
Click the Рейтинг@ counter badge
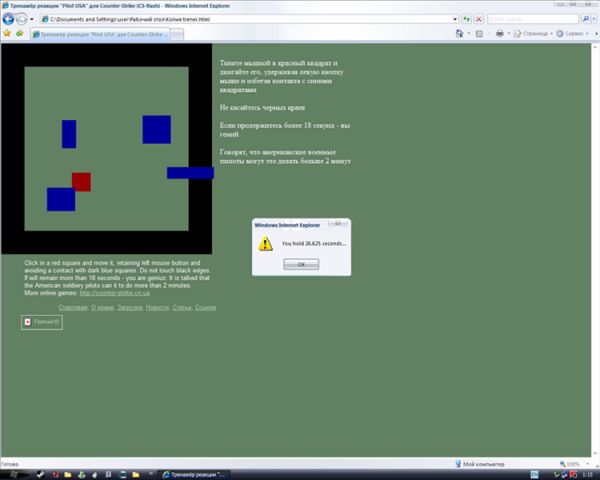[x=42, y=322]
